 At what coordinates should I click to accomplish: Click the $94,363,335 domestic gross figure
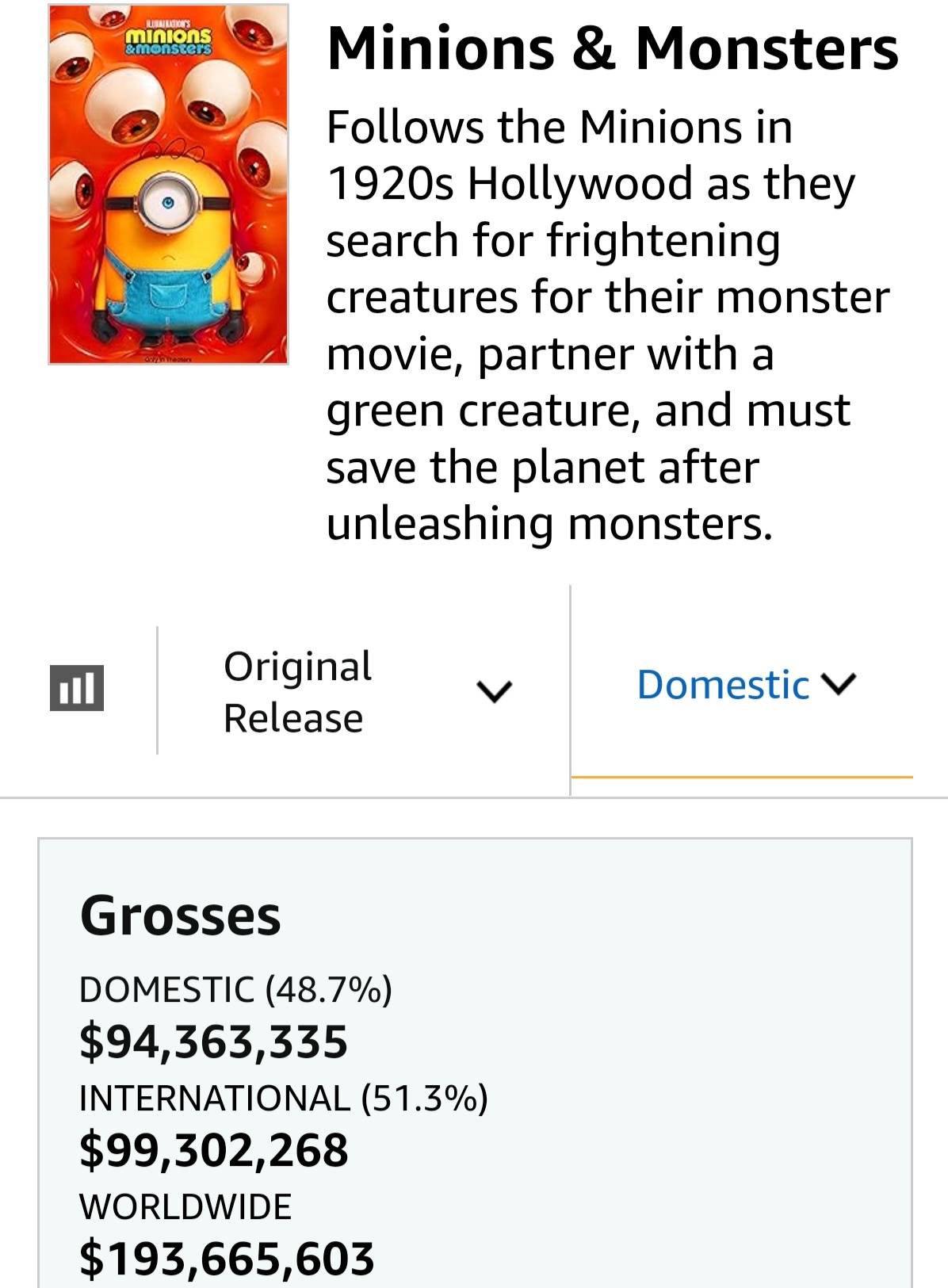[213, 1041]
